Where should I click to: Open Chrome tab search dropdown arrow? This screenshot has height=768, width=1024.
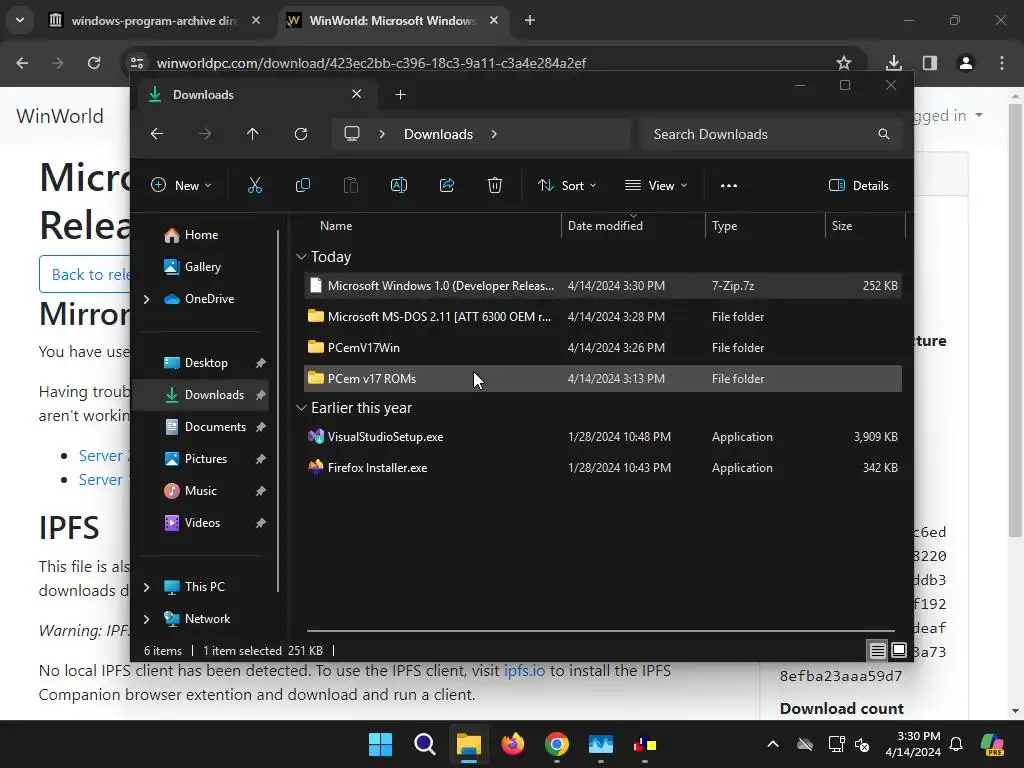point(20,20)
